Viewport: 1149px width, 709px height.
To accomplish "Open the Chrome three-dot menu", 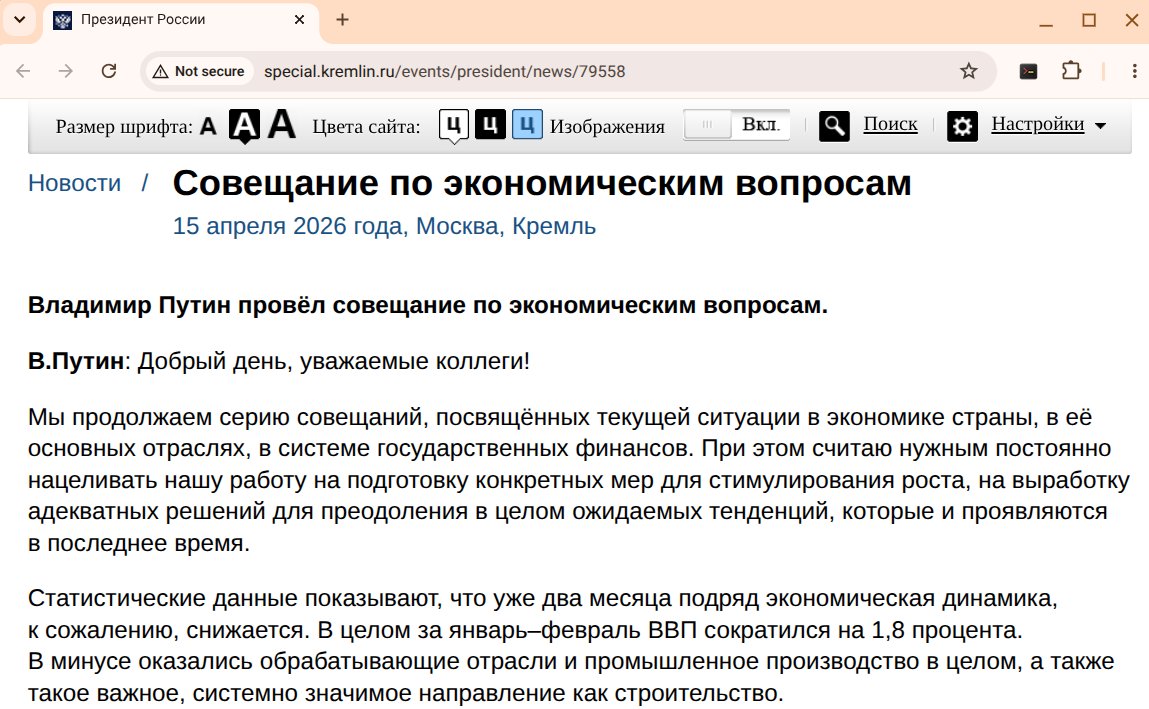I will (x=1134, y=71).
